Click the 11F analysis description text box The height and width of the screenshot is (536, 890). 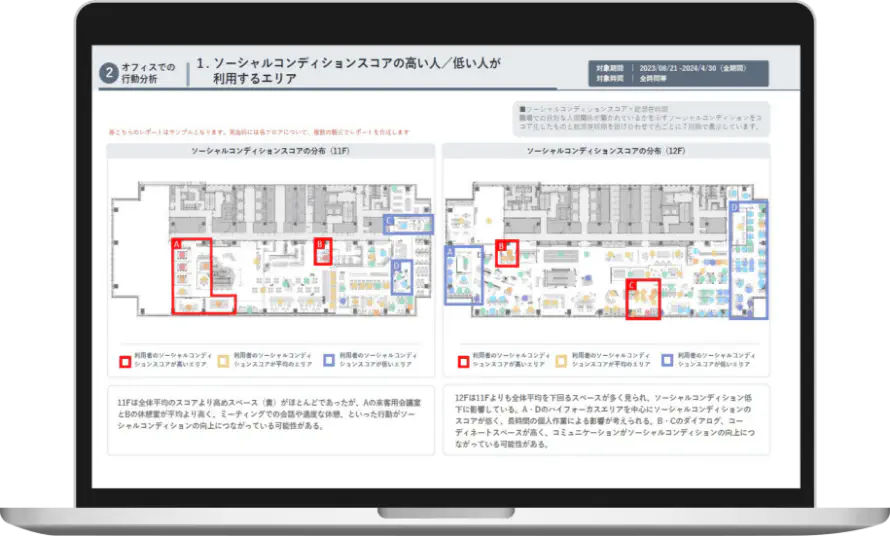(270, 420)
